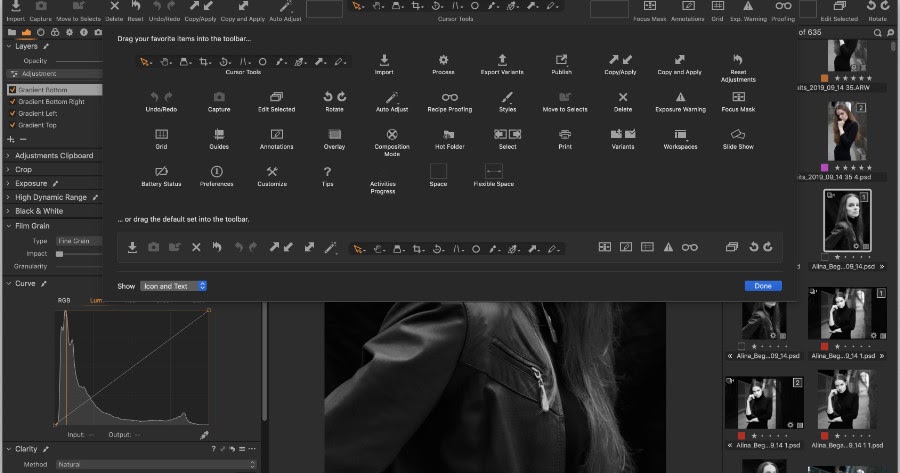
Task: Select the Battery Status icon
Action: tap(161, 172)
